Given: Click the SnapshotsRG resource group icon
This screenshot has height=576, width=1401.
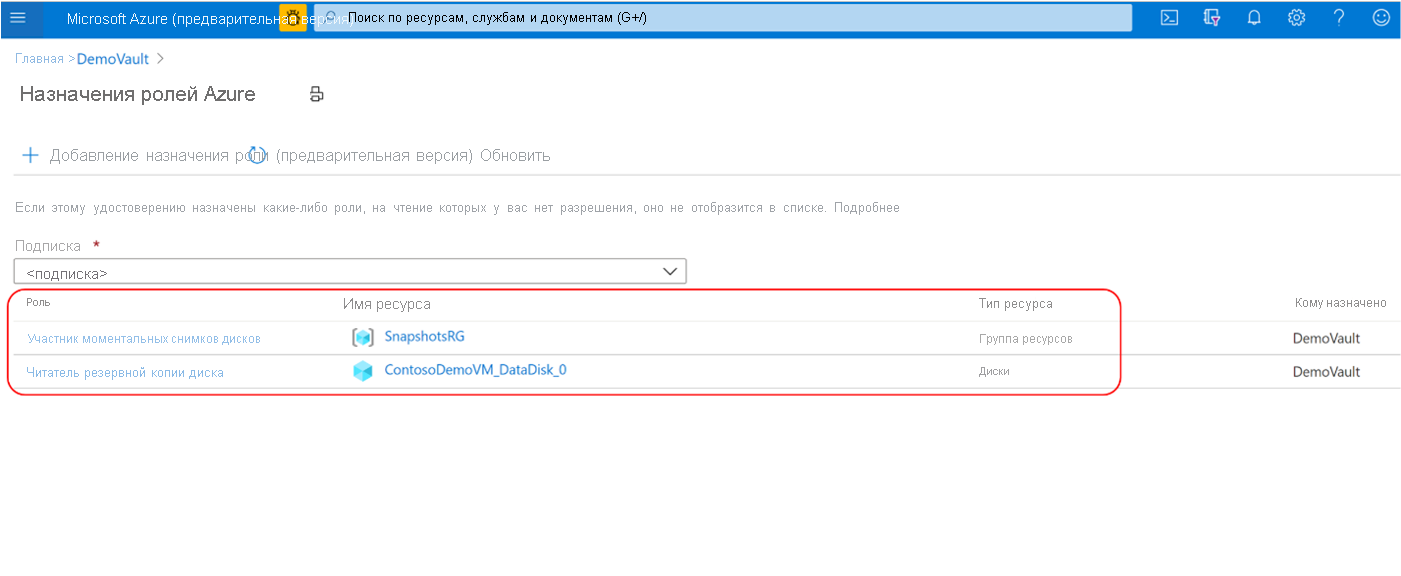Looking at the screenshot, I should (362, 338).
